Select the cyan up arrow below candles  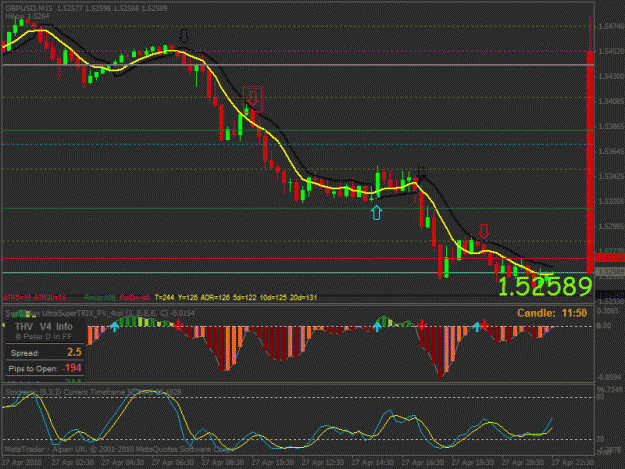click(376, 213)
